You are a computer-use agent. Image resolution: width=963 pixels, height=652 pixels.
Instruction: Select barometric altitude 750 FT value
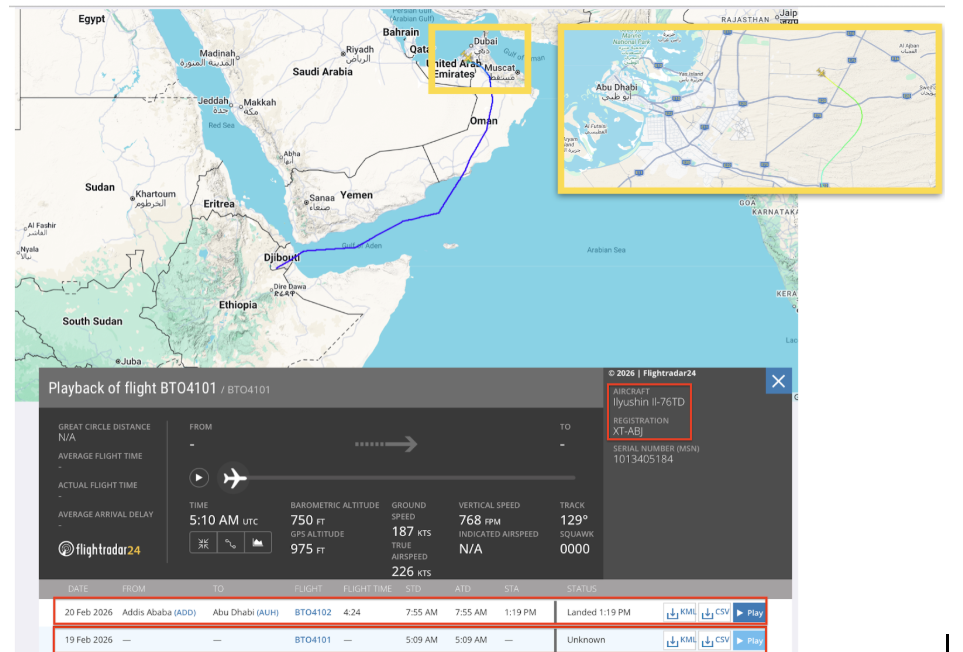point(308,521)
